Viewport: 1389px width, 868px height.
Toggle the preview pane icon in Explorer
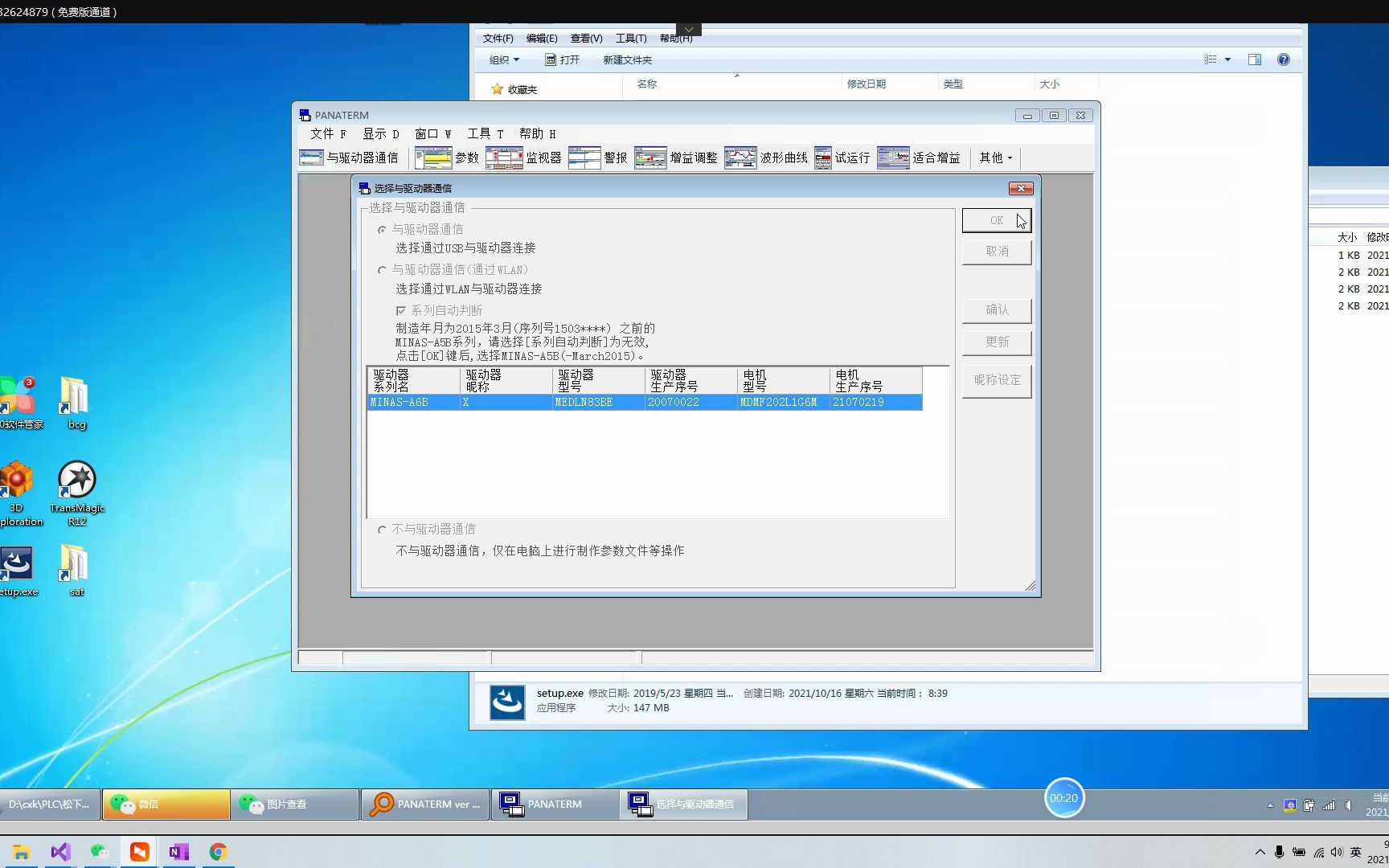click(x=1255, y=59)
